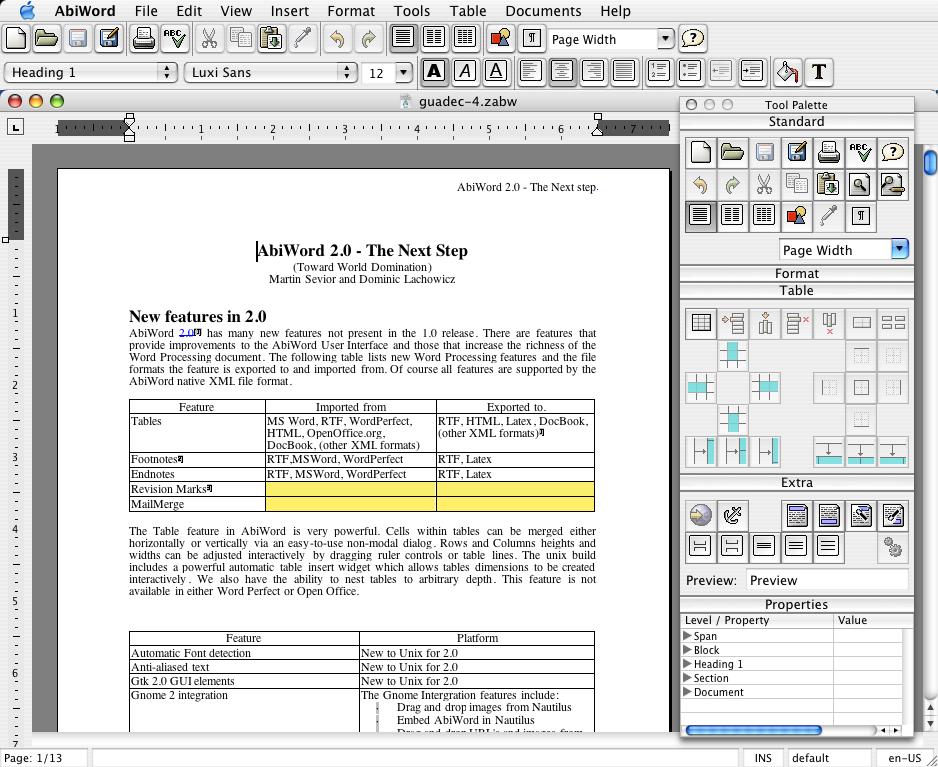Image resolution: width=938 pixels, height=767 pixels.
Task: Toggle paragraph marks display in main toolbar
Action: coord(533,39)
